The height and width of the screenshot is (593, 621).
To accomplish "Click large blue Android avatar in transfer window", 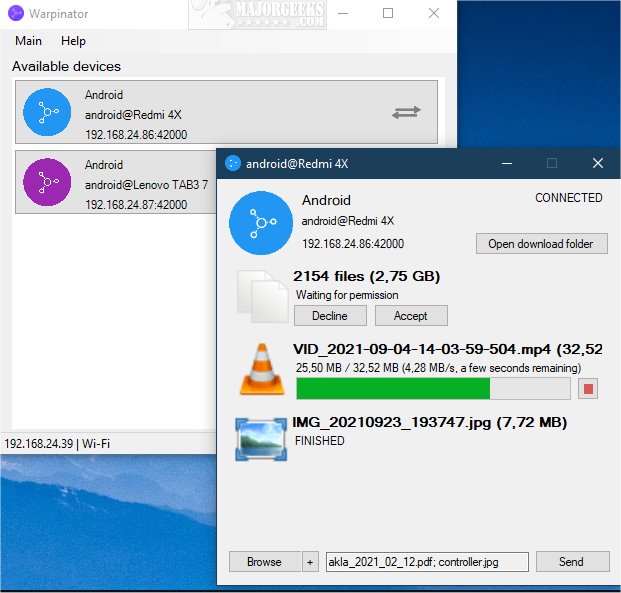I will pyautogui.click(x=261, y=223).
